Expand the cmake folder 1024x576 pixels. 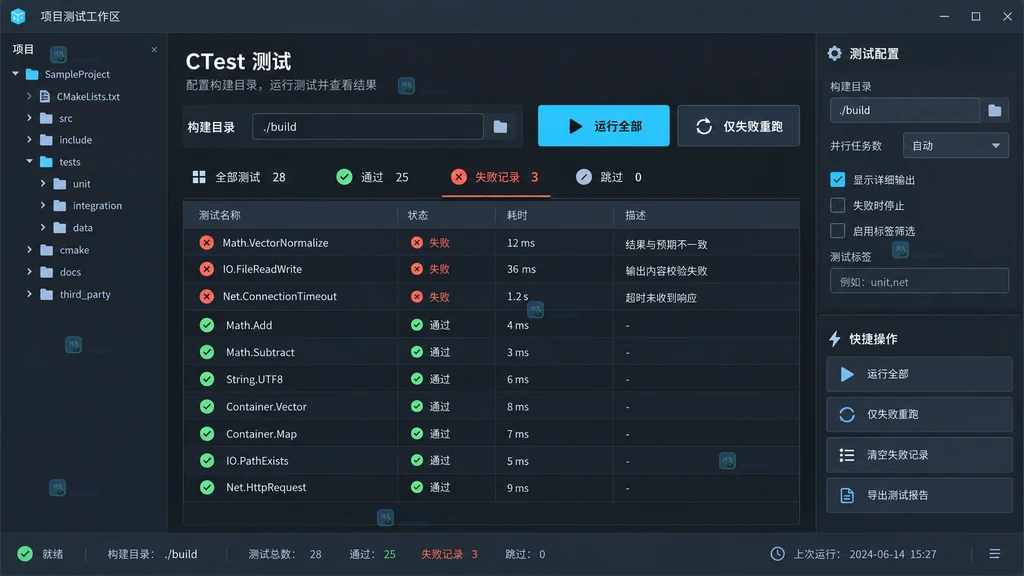click(x=29, y=250)
